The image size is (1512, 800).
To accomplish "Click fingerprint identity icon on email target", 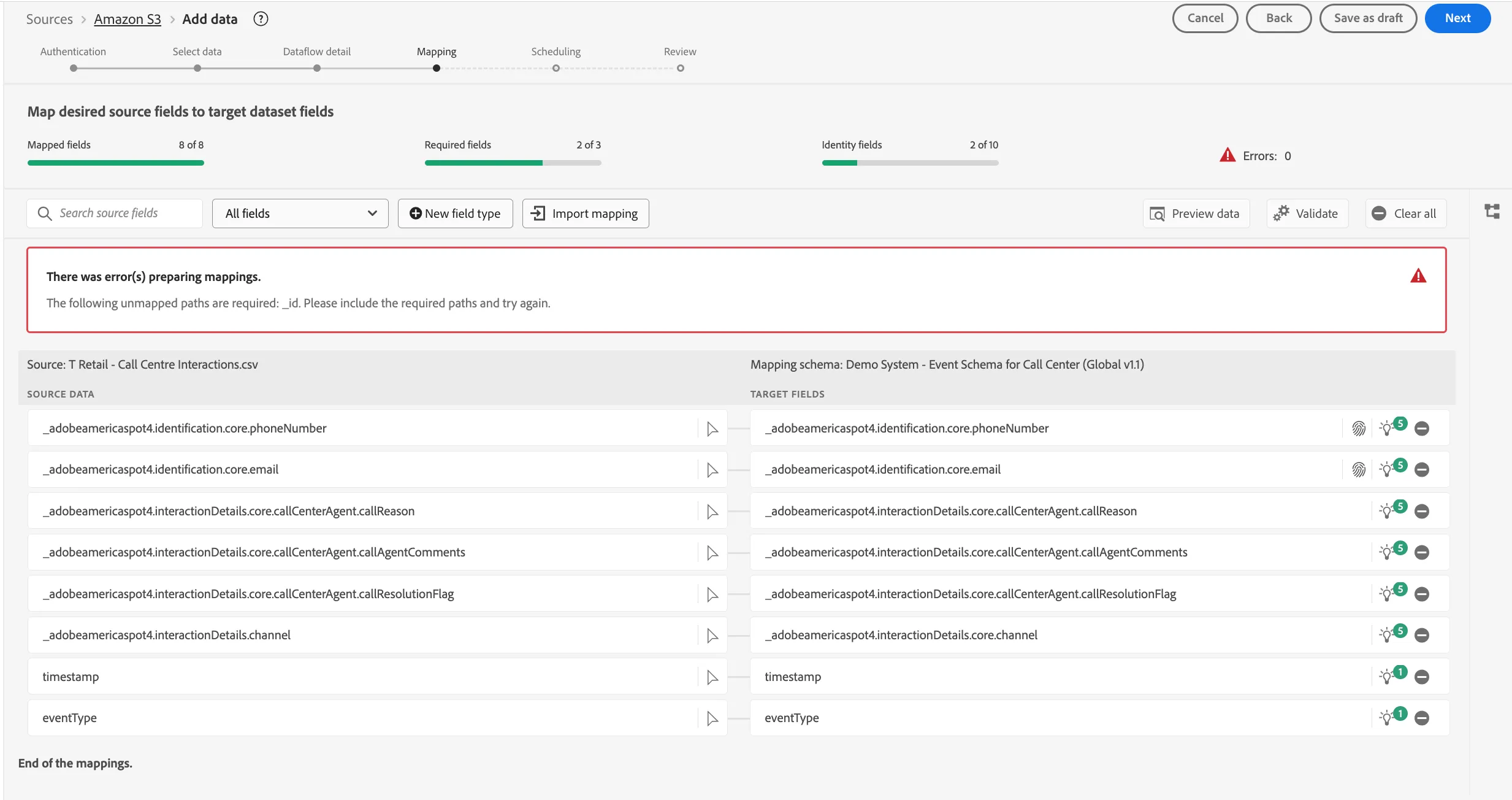I will [x=1359, y=470].
